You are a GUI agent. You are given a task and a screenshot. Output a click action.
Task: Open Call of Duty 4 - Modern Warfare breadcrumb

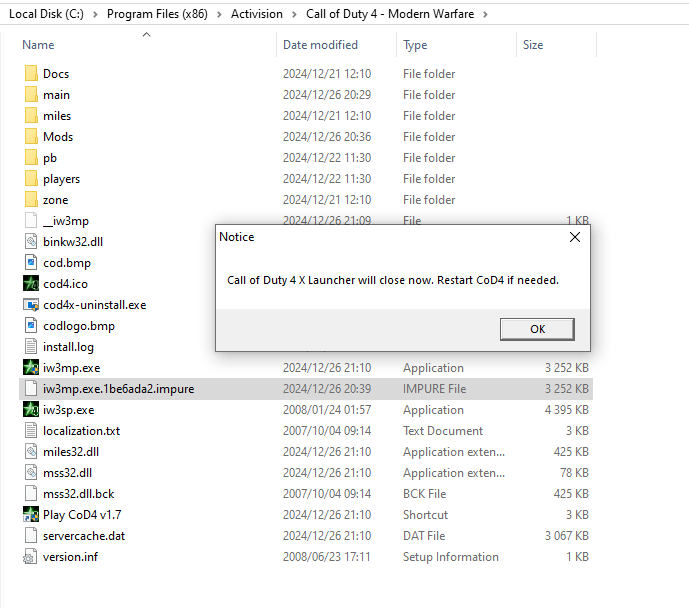tap(390, 14)
